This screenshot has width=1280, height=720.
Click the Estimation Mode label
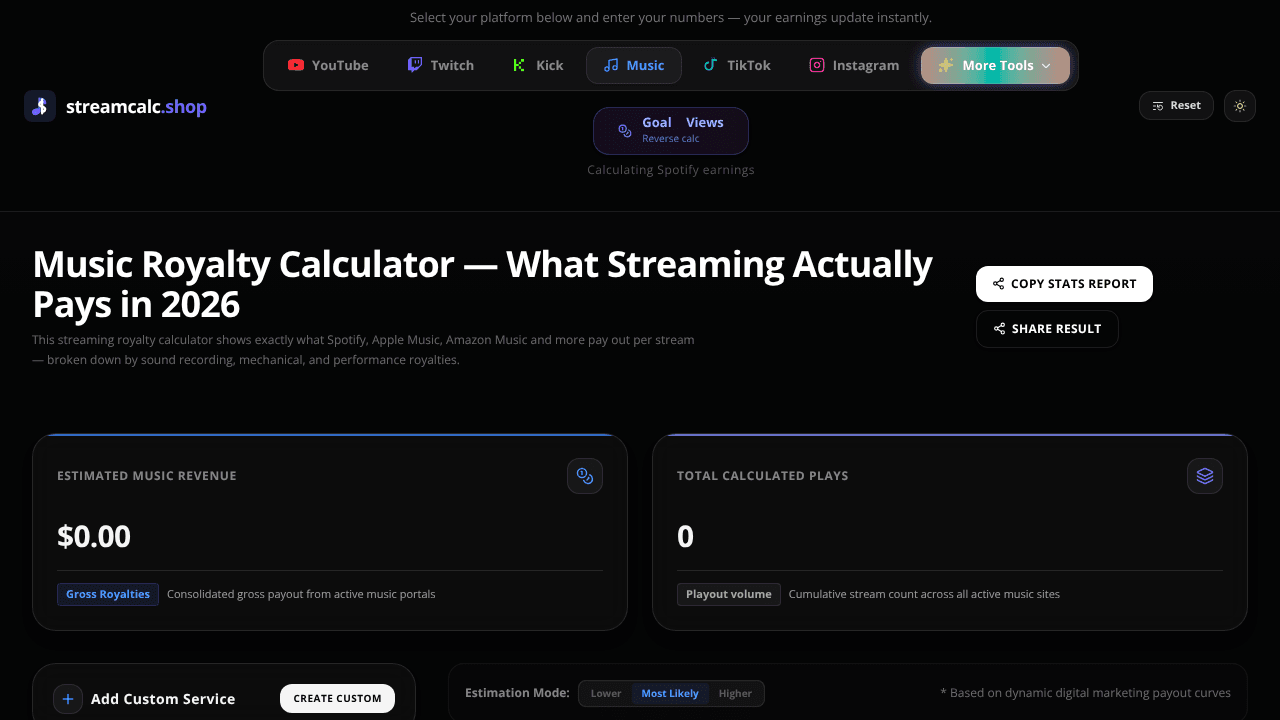pos(517,693)
